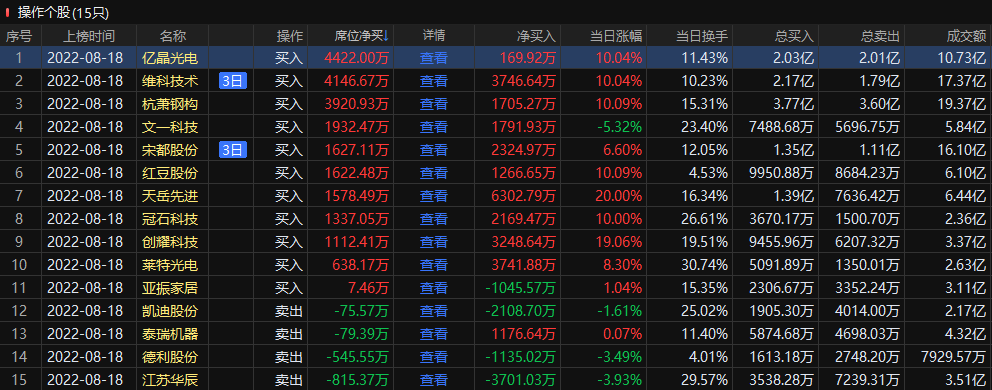Screen dimensions: 992x390
Task: Click the -815.37万 seat net sell value
Action: coord(357,380)
